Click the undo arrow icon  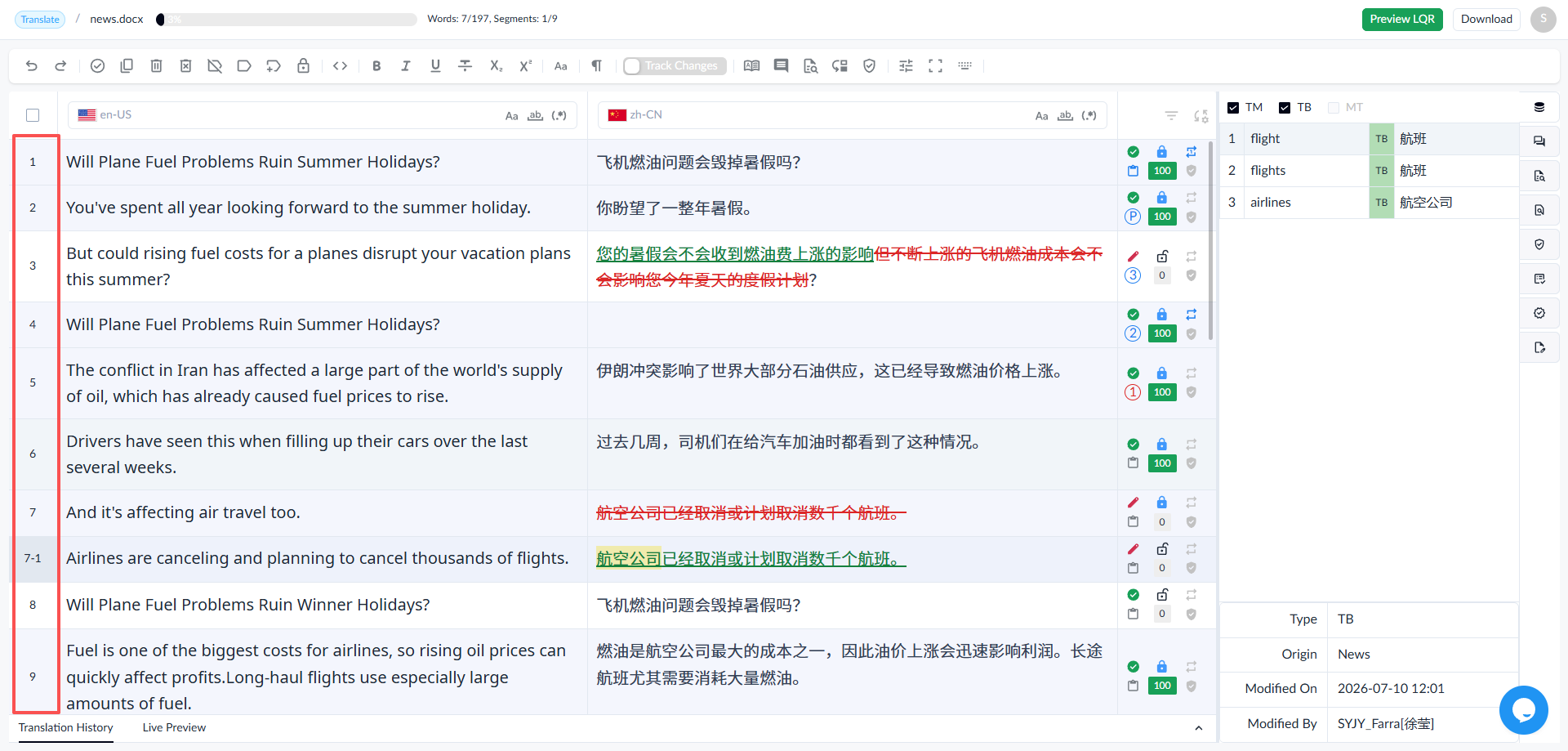(32, 66)
